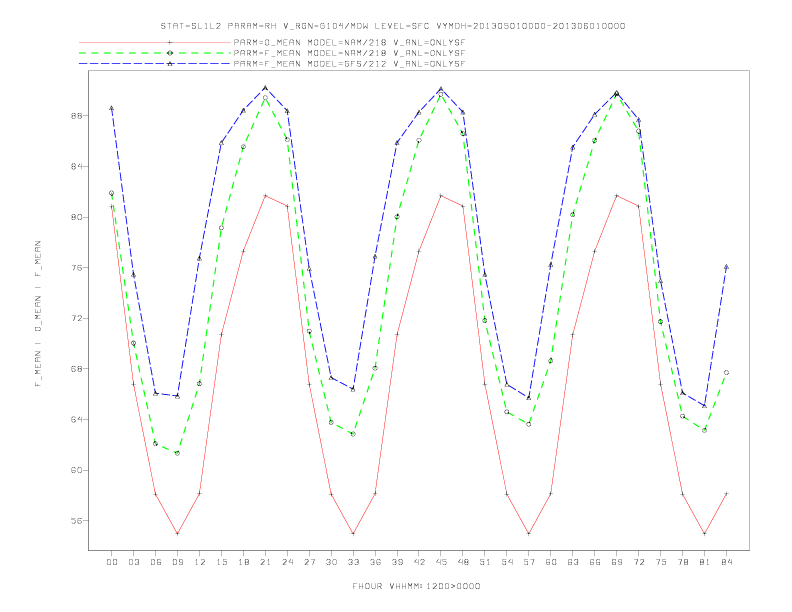Screen dimensions: 792x612
Task: Click the FHOUR VHHMM x-axis label
Action: coord(416,586)
